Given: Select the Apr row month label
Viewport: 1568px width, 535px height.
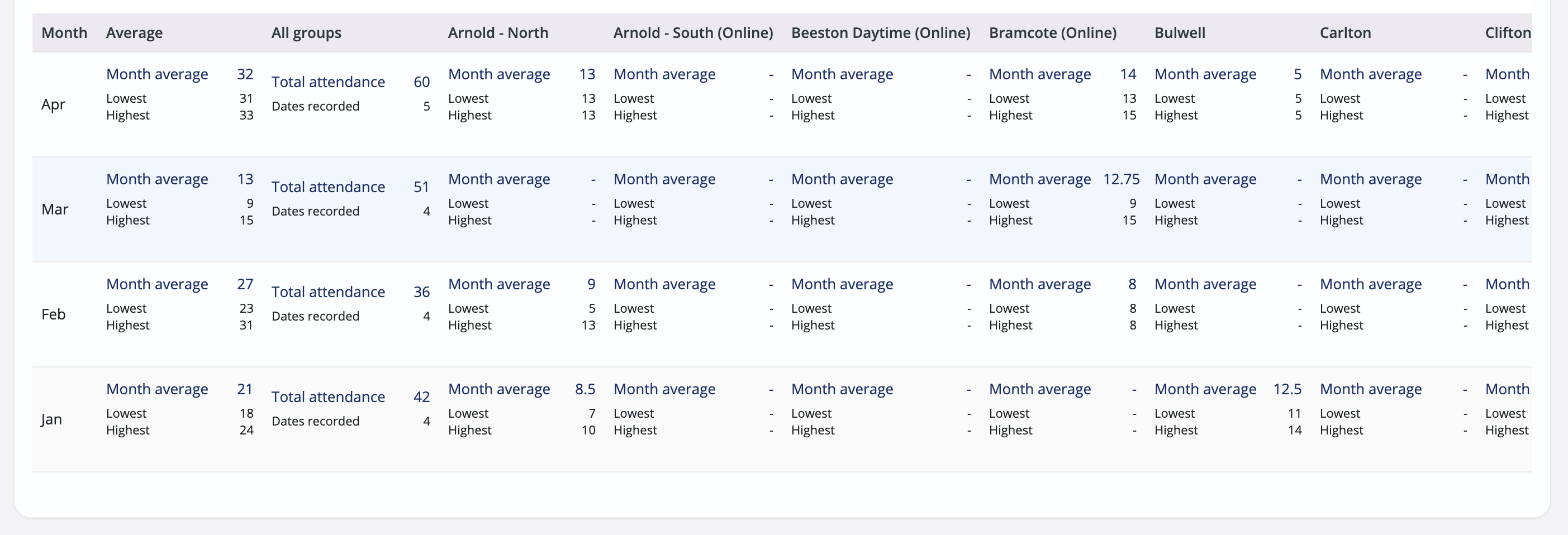Looking at the screenshot, I should point(53,104).
